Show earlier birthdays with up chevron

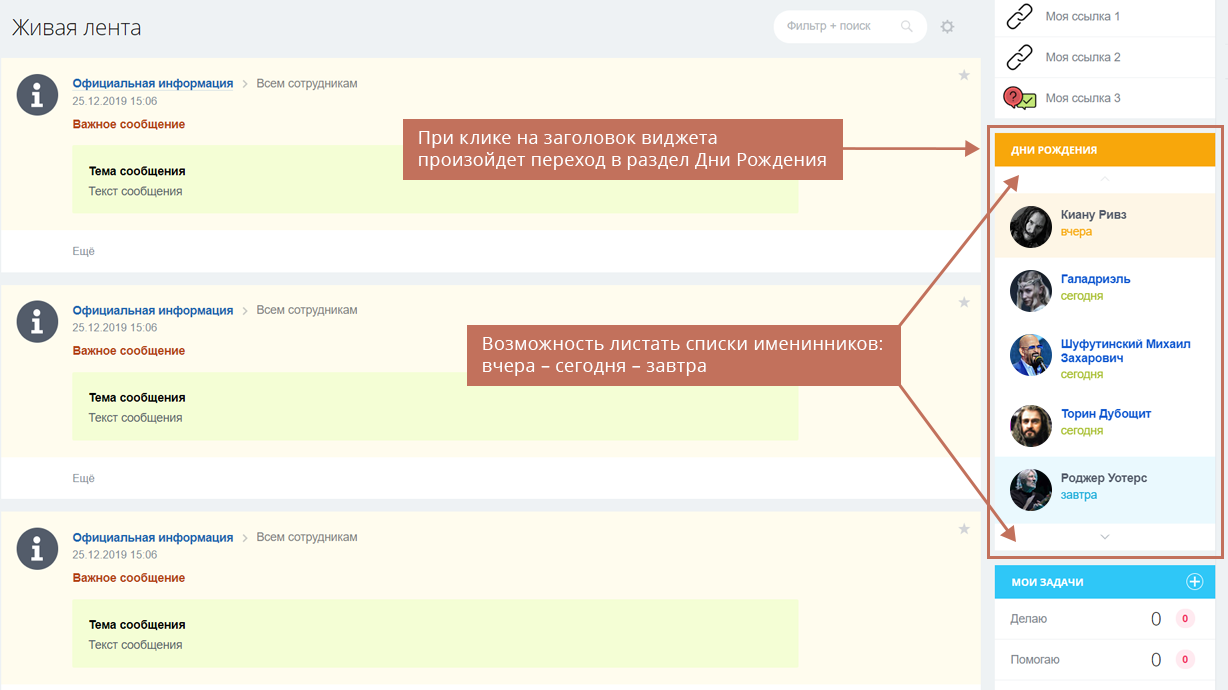(1105, 179)
